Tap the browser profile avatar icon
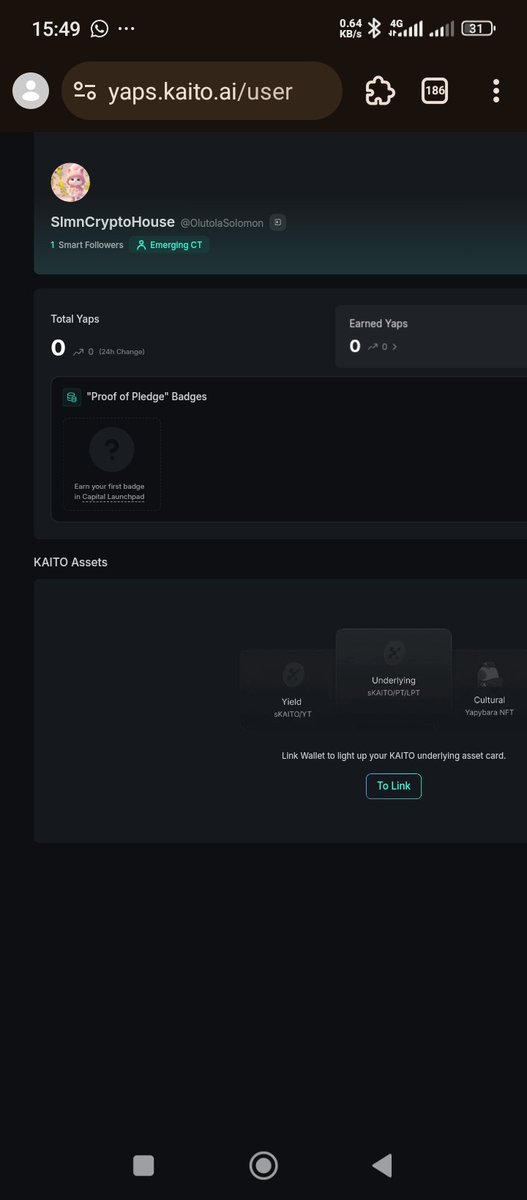Viewport: 527px width, 1200px height. (31, 91)
